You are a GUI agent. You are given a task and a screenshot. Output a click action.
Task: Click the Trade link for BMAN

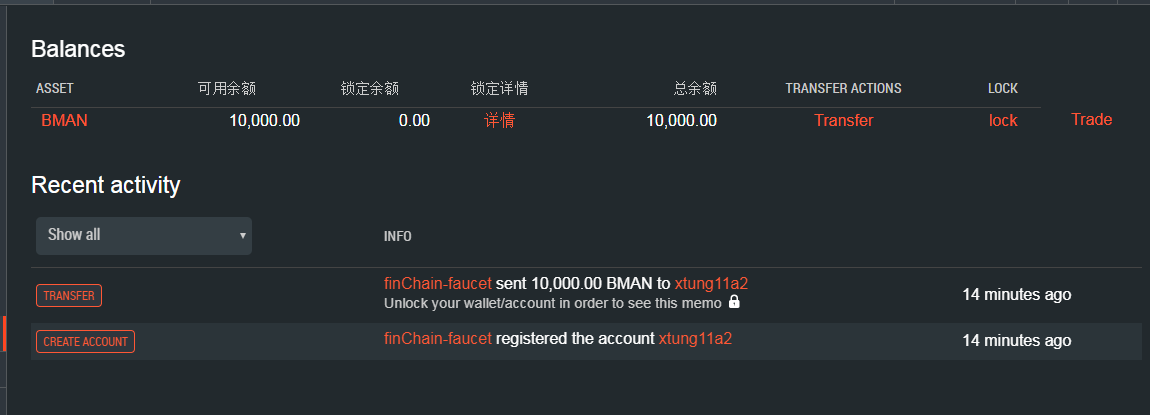[1091, 119]
